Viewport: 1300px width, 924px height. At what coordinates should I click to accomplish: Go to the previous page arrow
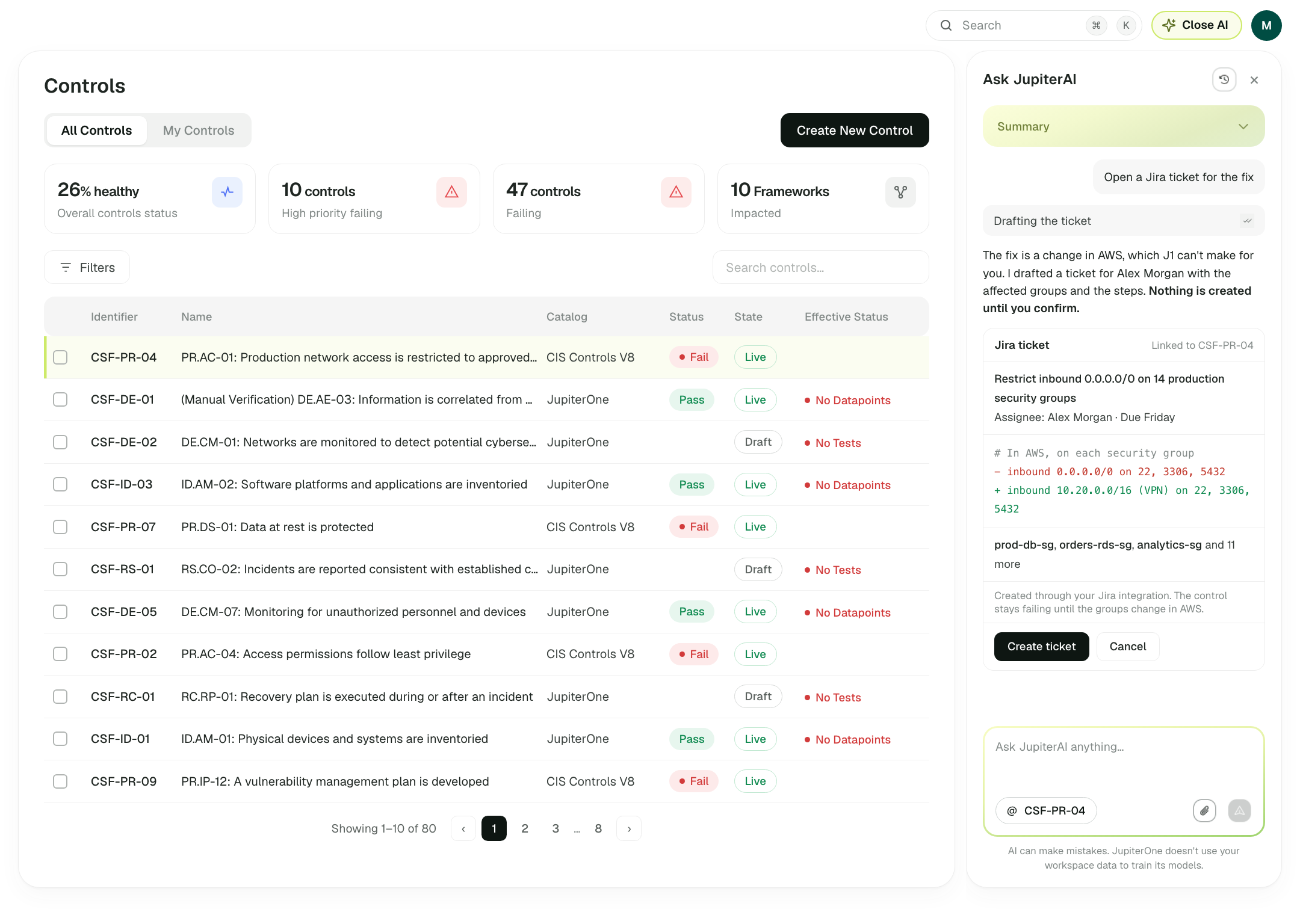(x=463, y=828)
